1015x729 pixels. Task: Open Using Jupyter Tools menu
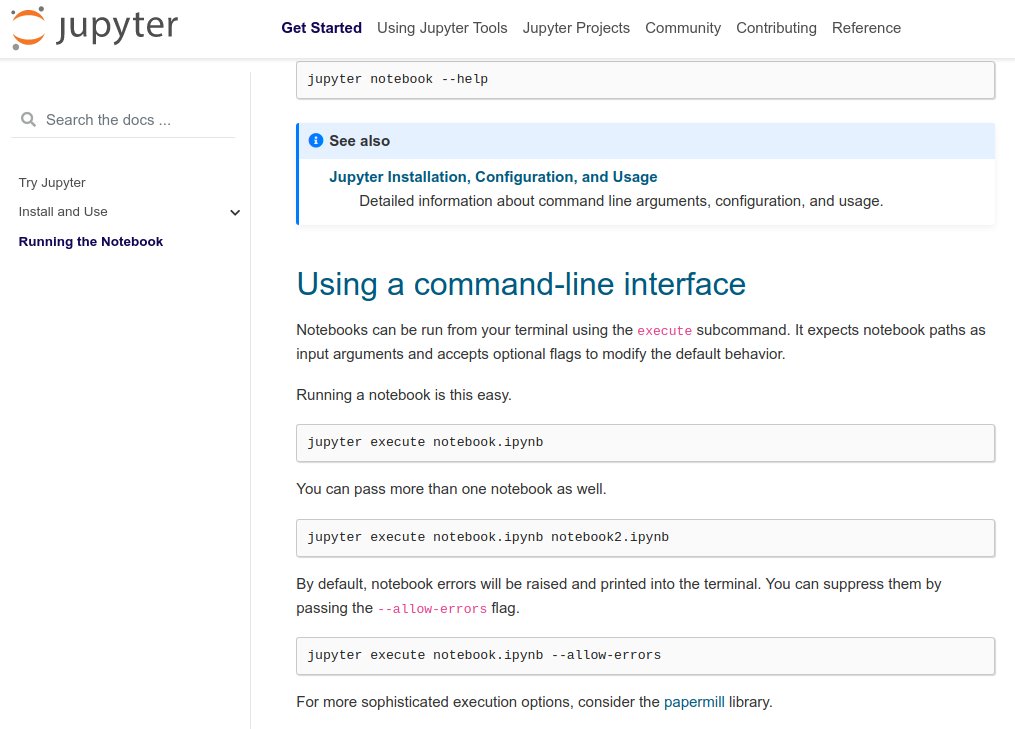(442, 28)
